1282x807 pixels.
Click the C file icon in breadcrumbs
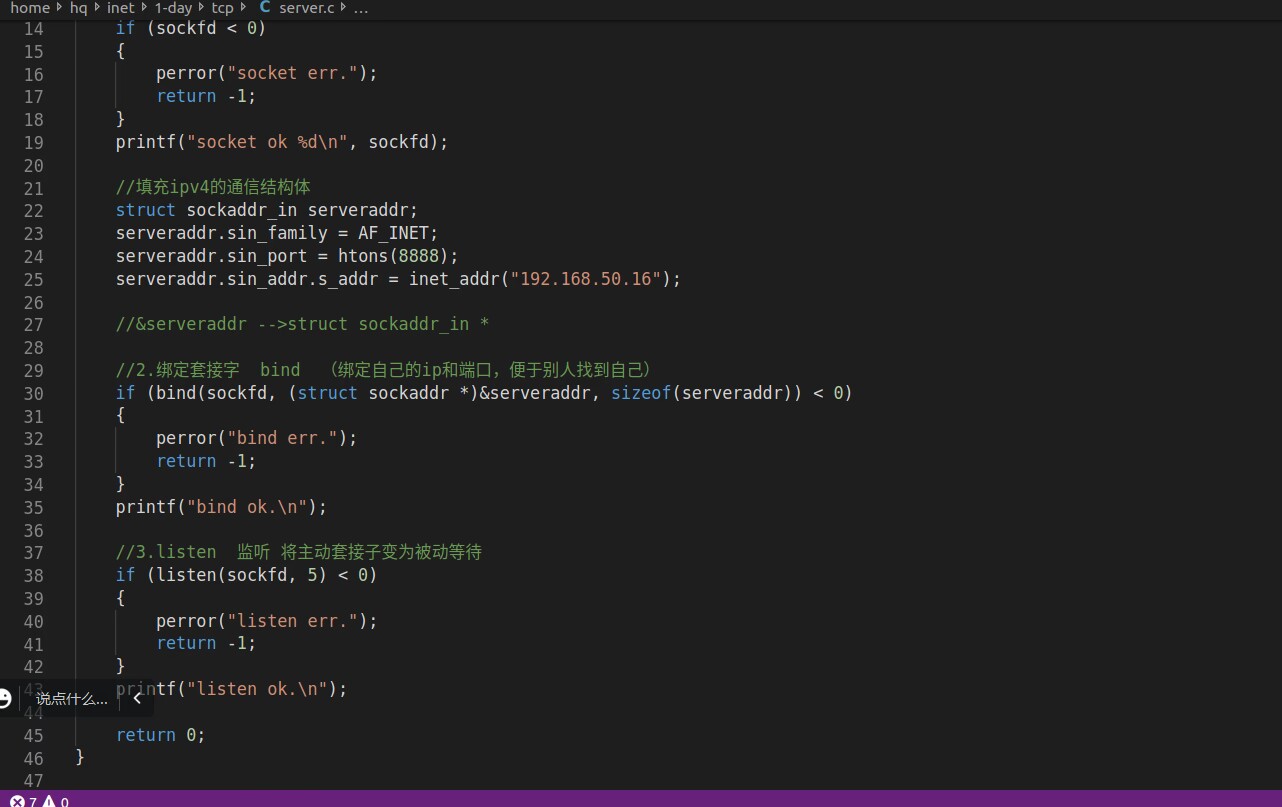tap(265, 8)
